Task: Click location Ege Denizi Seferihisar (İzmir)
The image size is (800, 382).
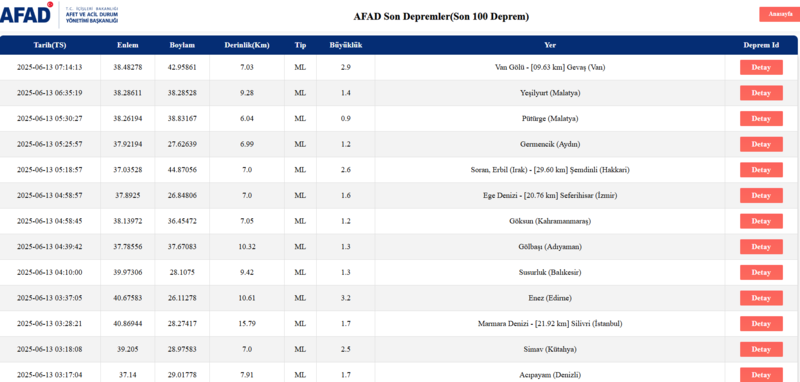Action: pyautogui.click(x=550, y=195)
